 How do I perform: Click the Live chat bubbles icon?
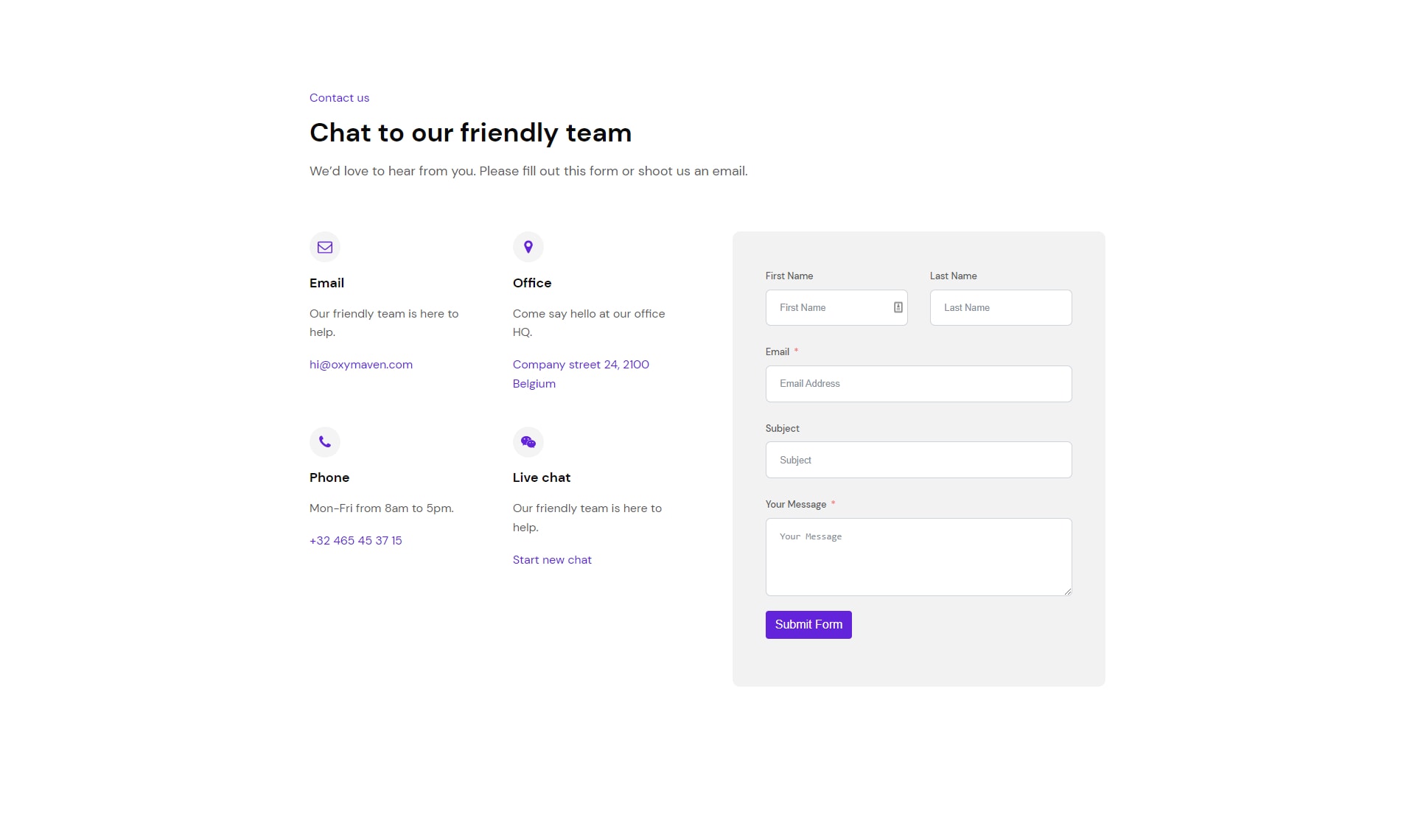[x=528, y=442]
